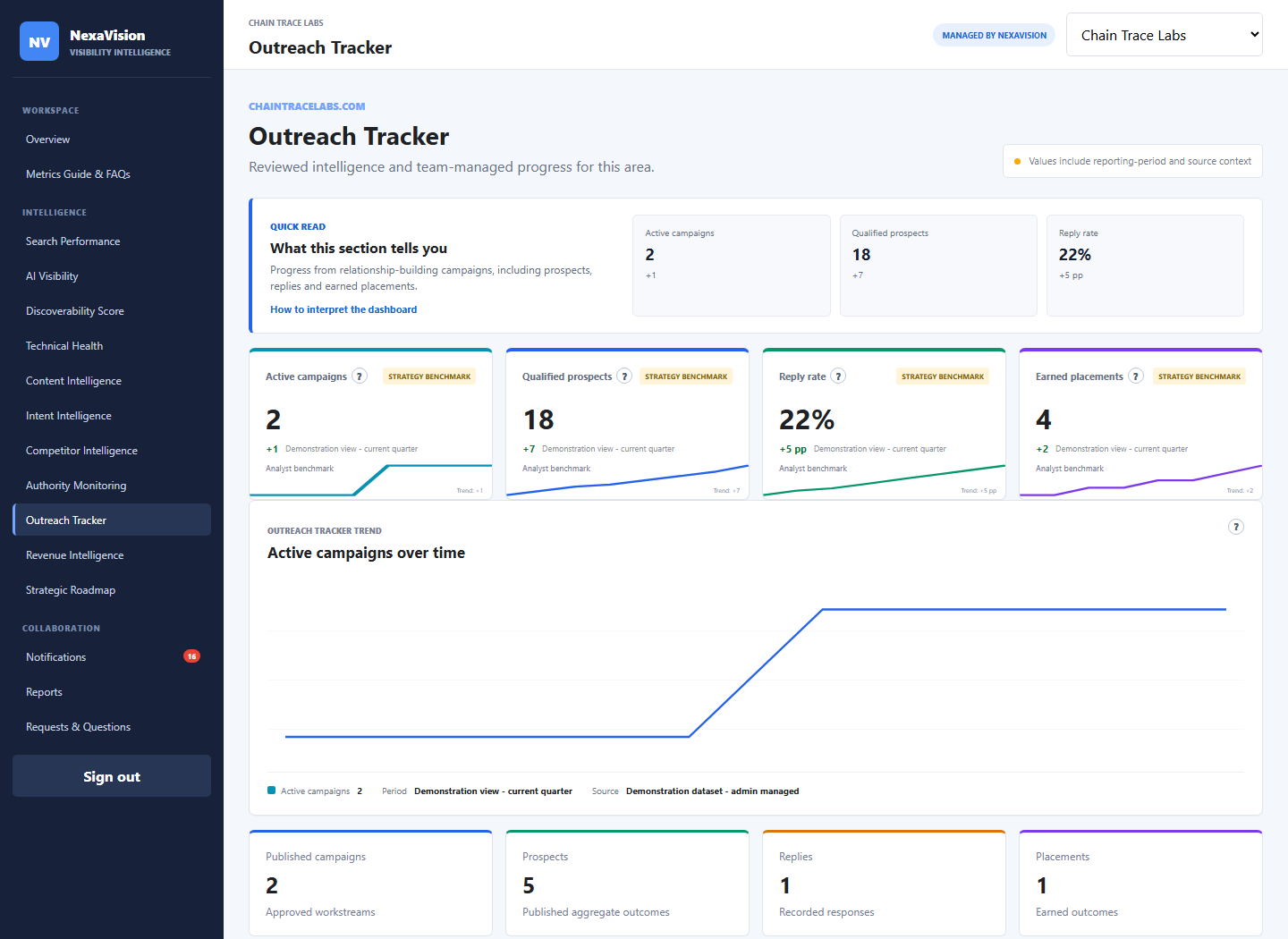Click 'Trend: +5 pp' label on Reply rate
1288x939 pixels.
979,491
